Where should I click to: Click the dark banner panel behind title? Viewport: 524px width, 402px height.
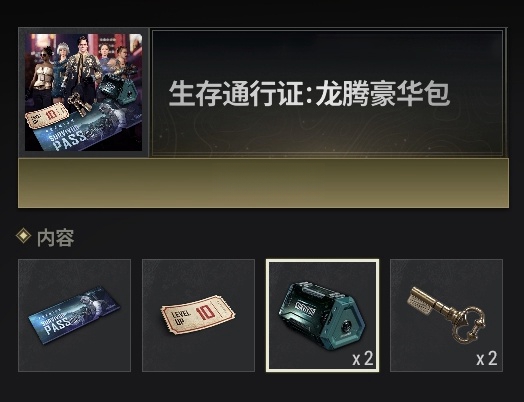pyautogui.click(x=328, y=93)
